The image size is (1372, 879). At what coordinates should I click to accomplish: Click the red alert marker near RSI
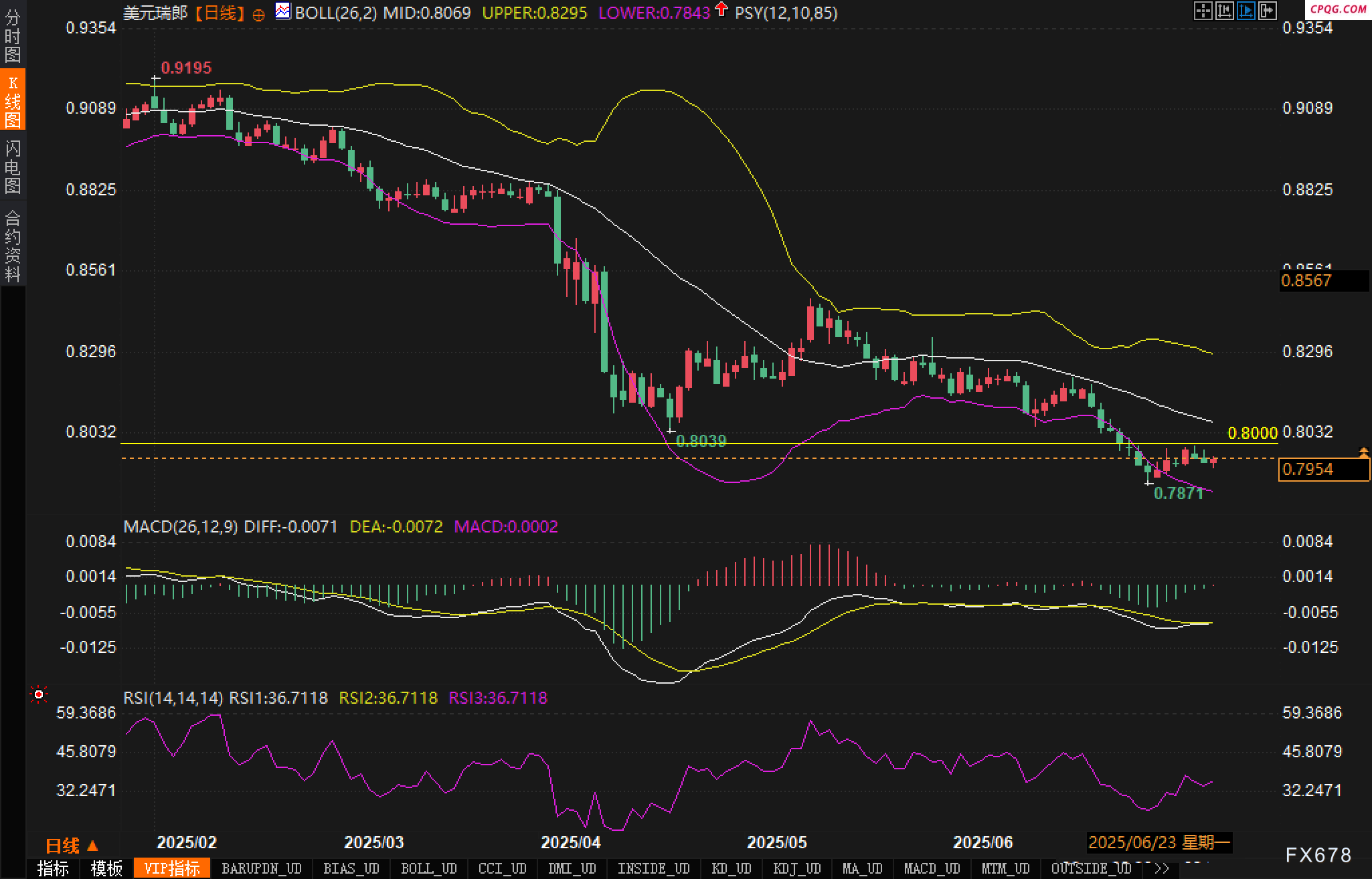pos(39,695)
